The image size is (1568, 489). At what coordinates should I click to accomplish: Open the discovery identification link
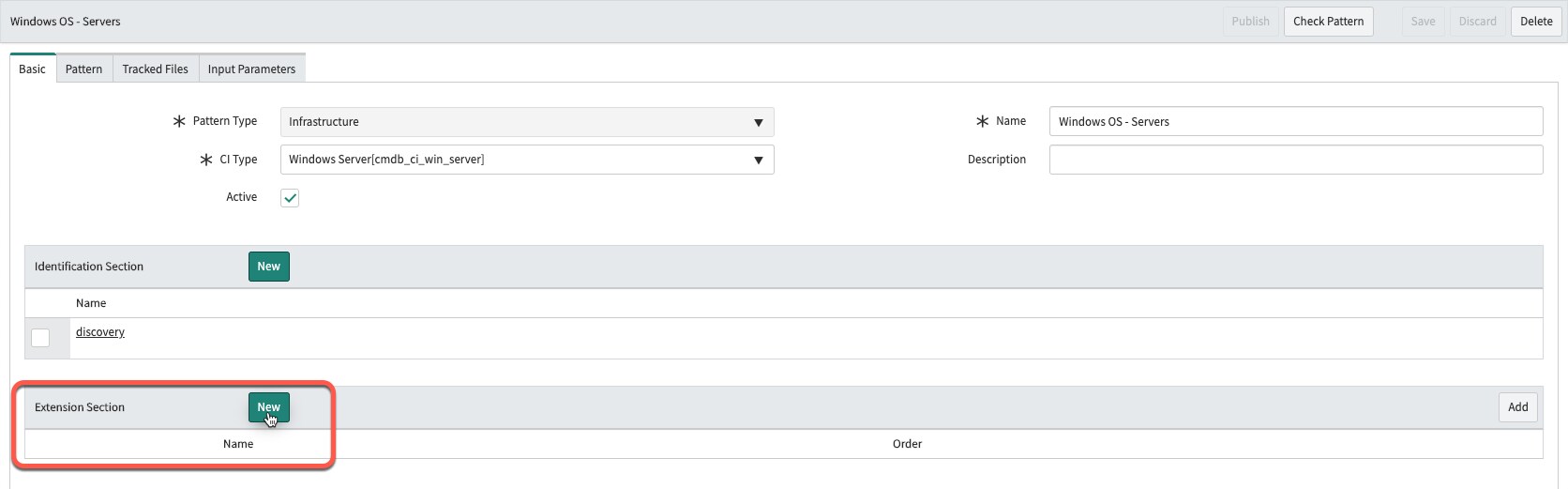coord(100,332)
